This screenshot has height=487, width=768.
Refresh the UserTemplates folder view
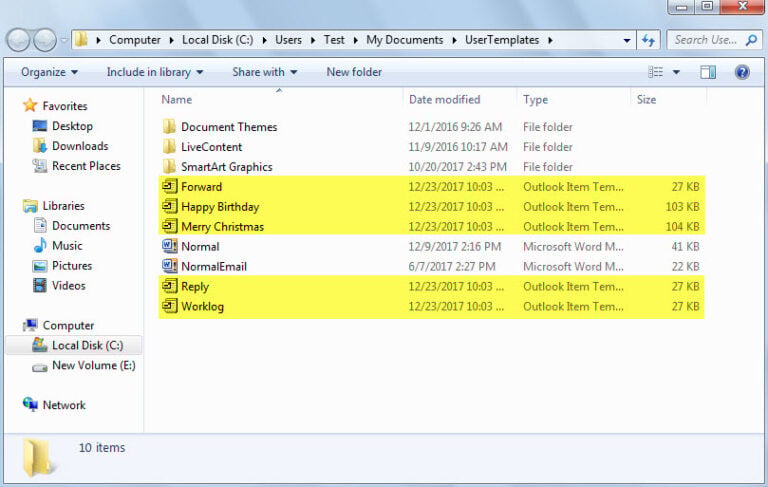pyautogui.click(x=648, y=40)
